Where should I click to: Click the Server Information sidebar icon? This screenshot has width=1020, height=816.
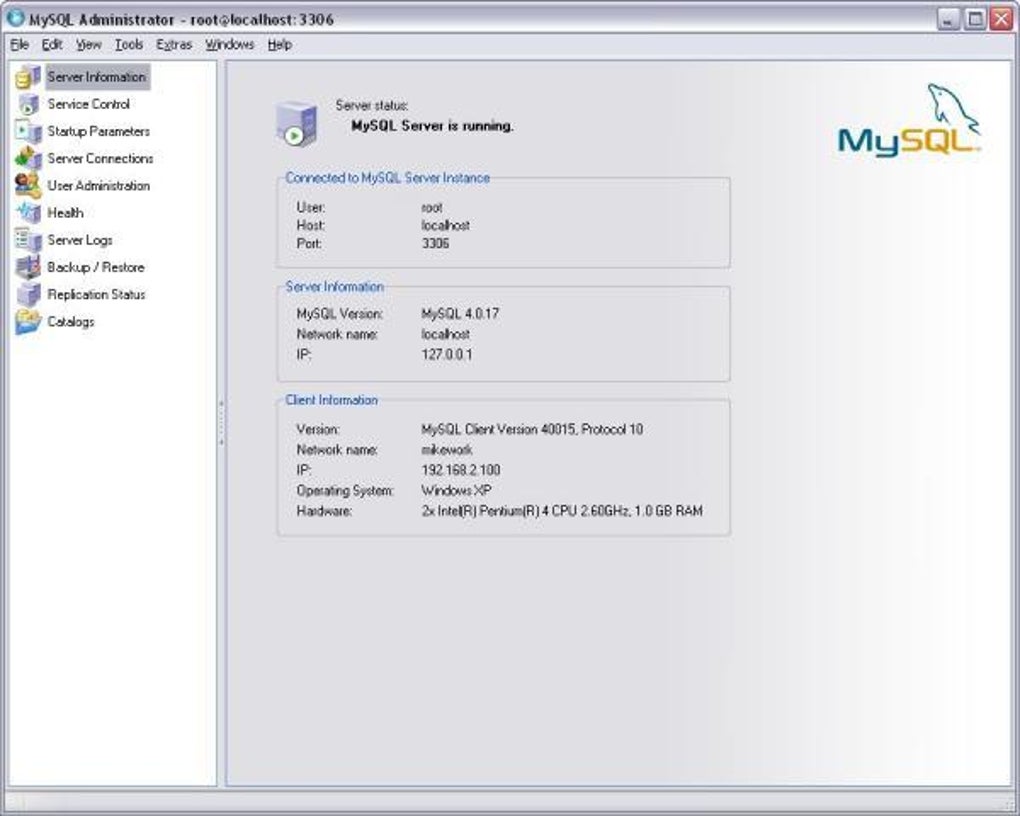click(28, 77)
